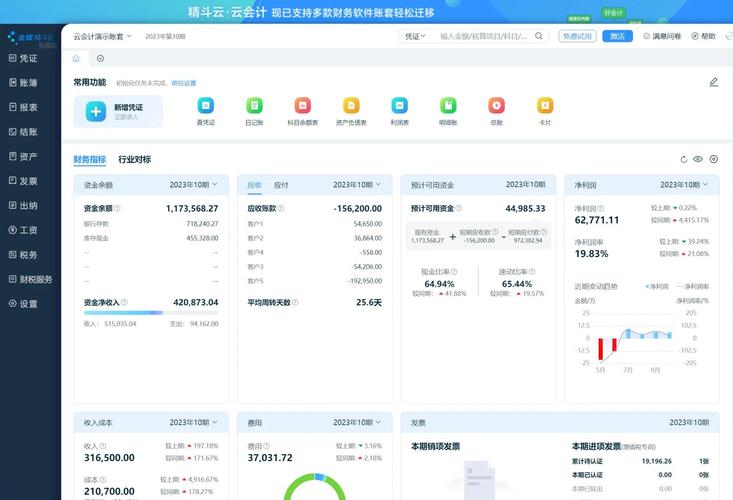Open 设置 in the sidebar
Screen dimensions: 733x500
[x=23, y=304]
